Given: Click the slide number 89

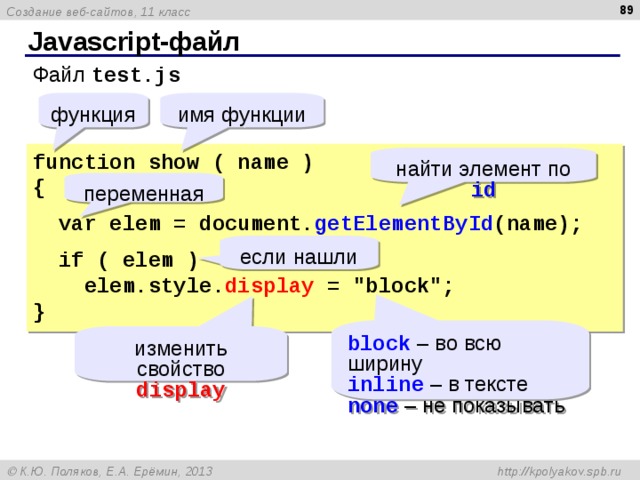Looking at the screenshot, I should pos(626,9).
